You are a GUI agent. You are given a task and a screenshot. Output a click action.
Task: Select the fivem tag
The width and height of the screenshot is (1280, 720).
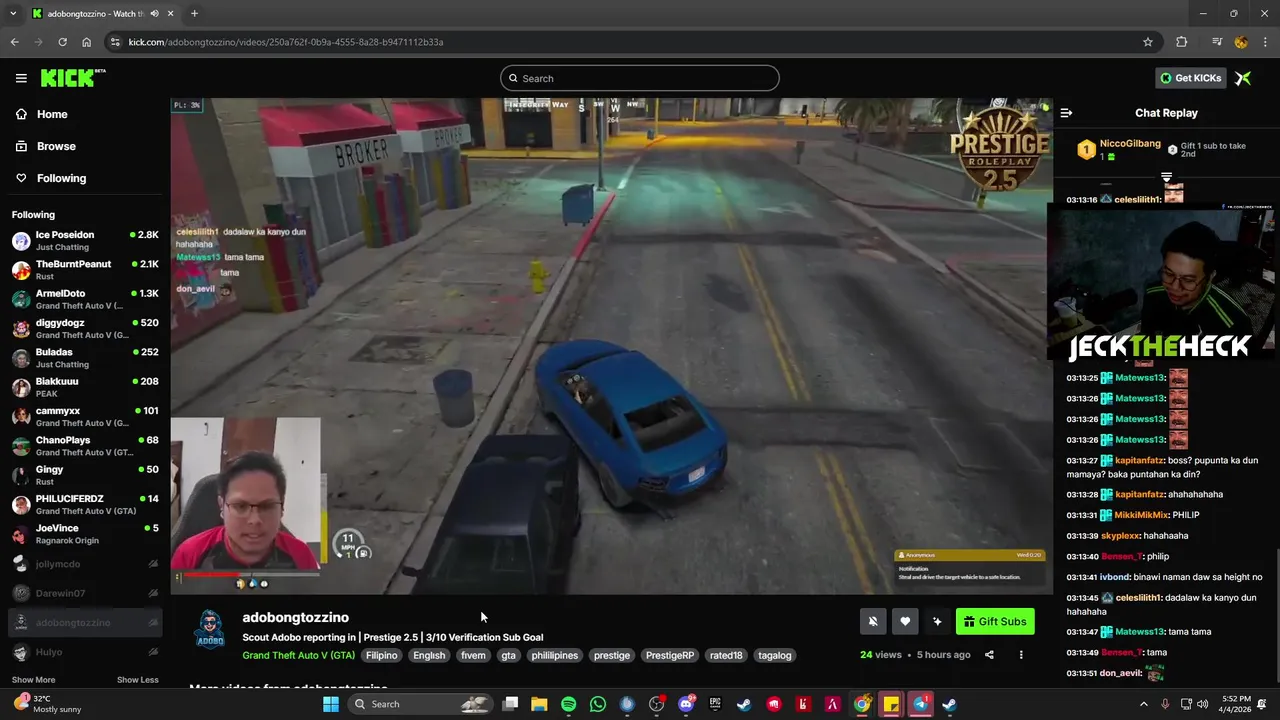click(473, 655)
